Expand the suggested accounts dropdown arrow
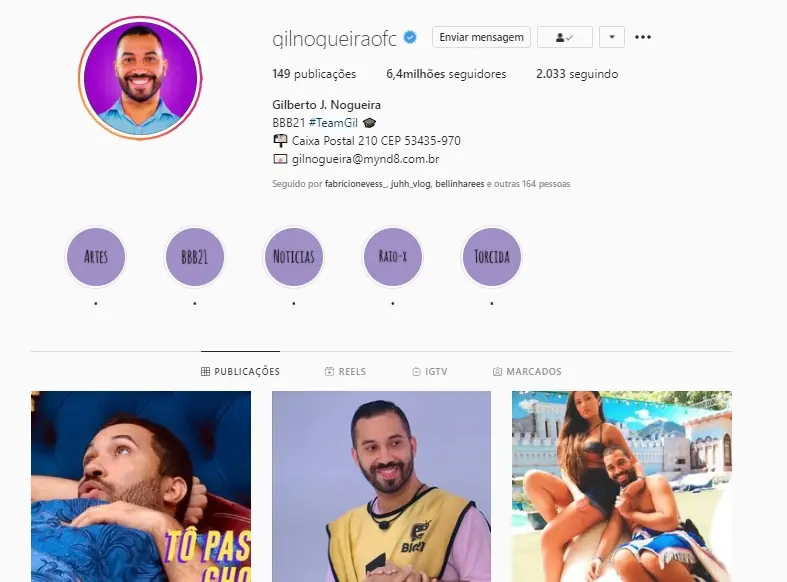 coord(612,37)
